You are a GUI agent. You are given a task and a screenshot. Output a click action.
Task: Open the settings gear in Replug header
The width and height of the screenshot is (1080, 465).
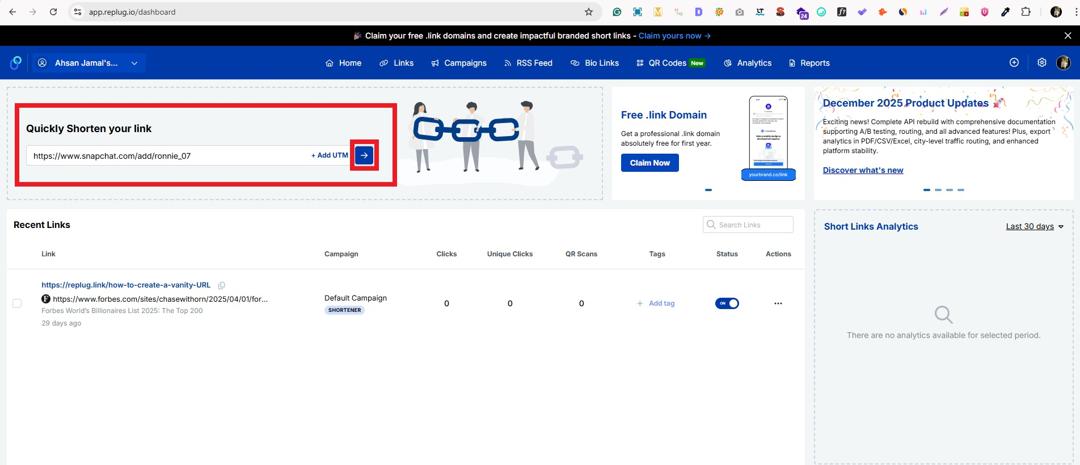1042,63
